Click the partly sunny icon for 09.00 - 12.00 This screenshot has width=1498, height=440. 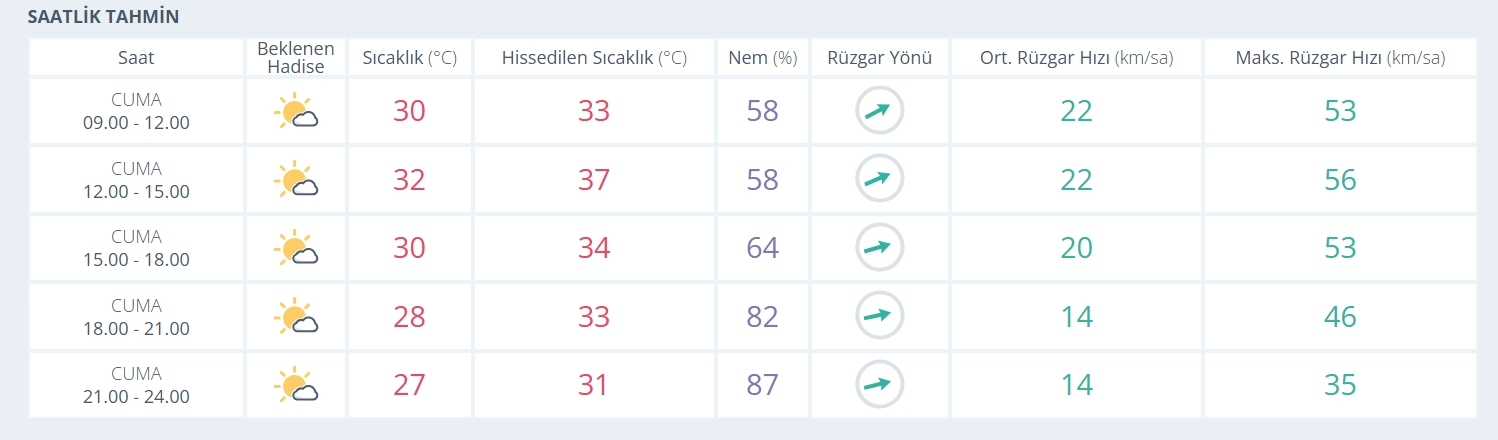tap(295, 112)
